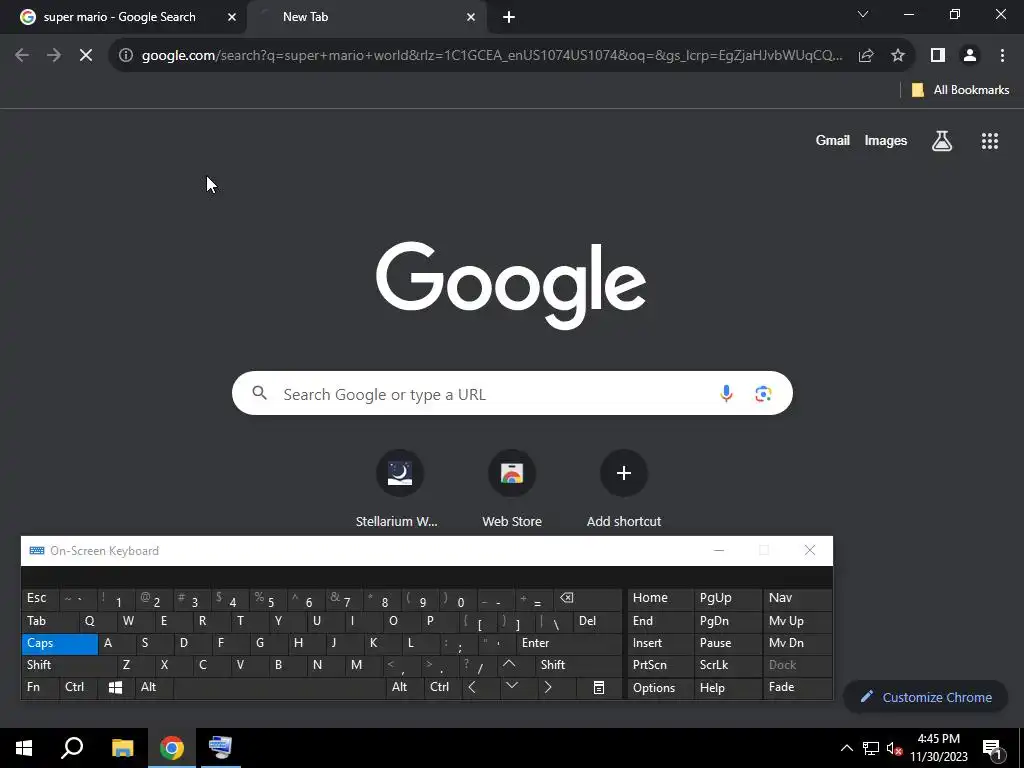
Task: Open the Chrome profile icon
Action: pos(970,56)
